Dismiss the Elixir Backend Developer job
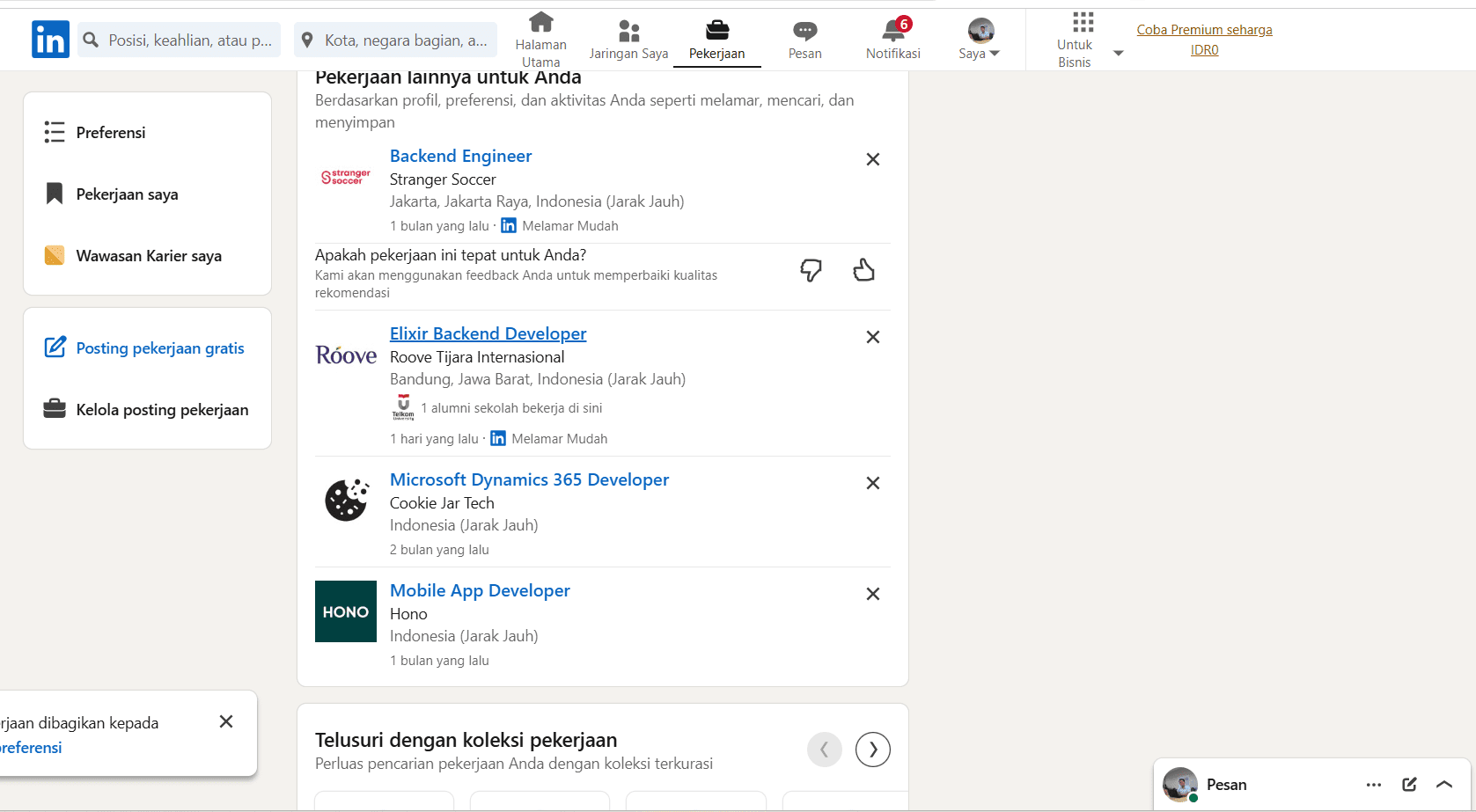Image resolution: width=1476 pixels, height=812 pixels. [x=873, y=337]
